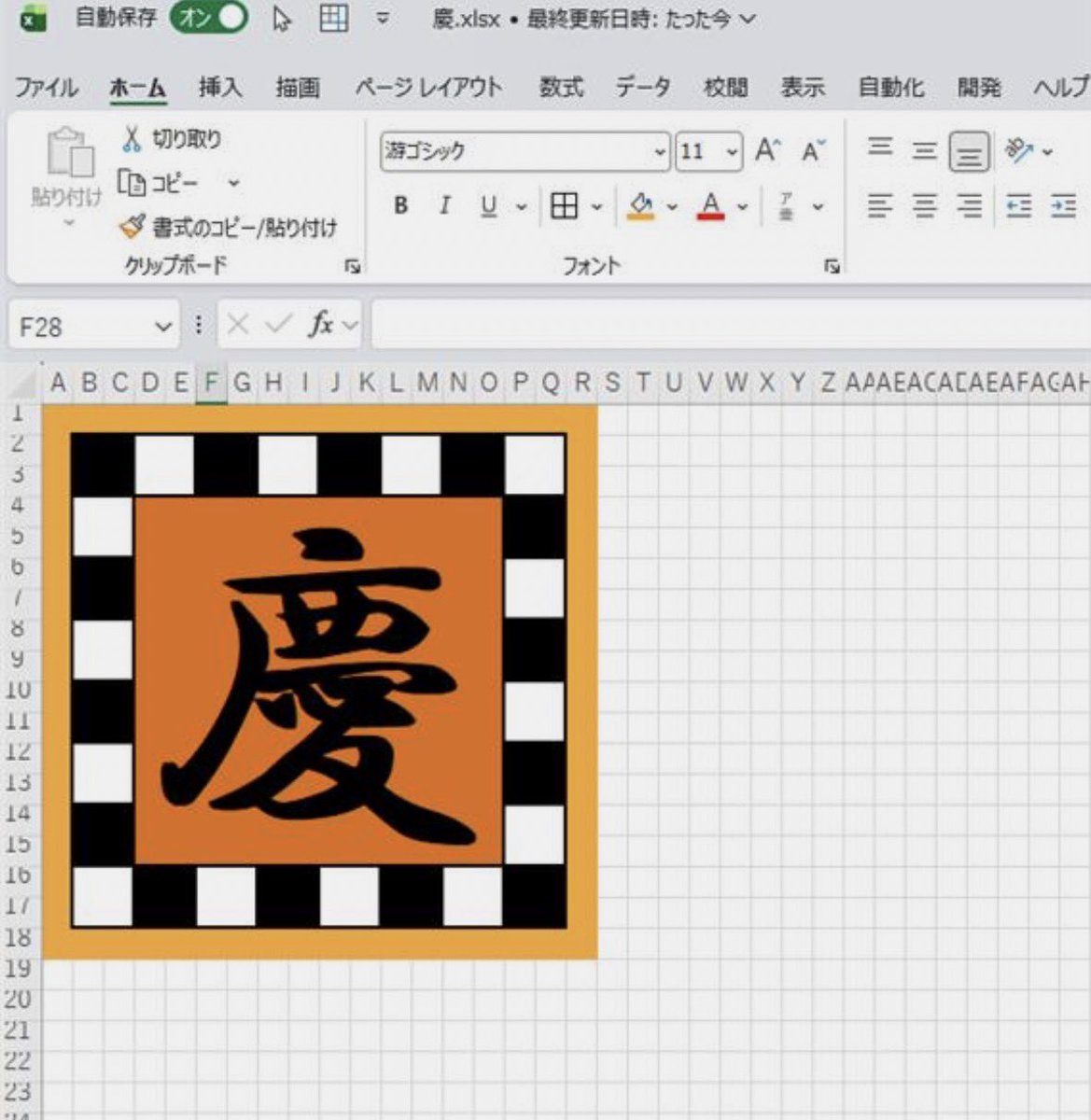Viewport: 1091px width, 1120px height.
Task: Open the font size 11 dropdown
Action: point(733,151)
